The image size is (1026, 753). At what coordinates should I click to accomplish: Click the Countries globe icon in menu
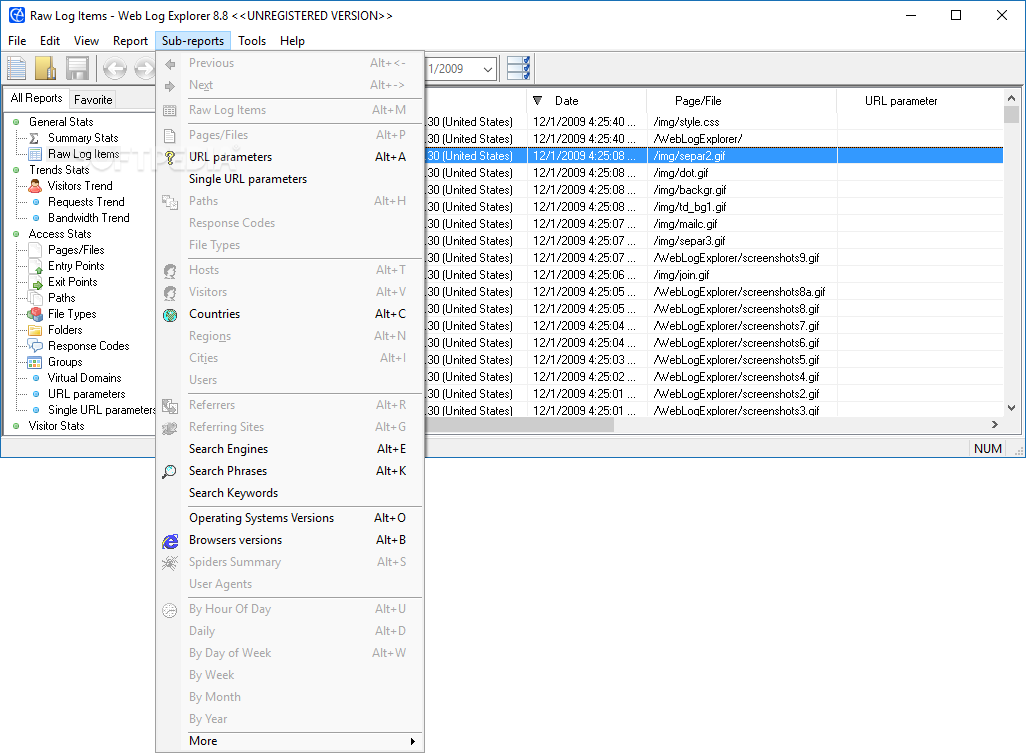[169, 315]
